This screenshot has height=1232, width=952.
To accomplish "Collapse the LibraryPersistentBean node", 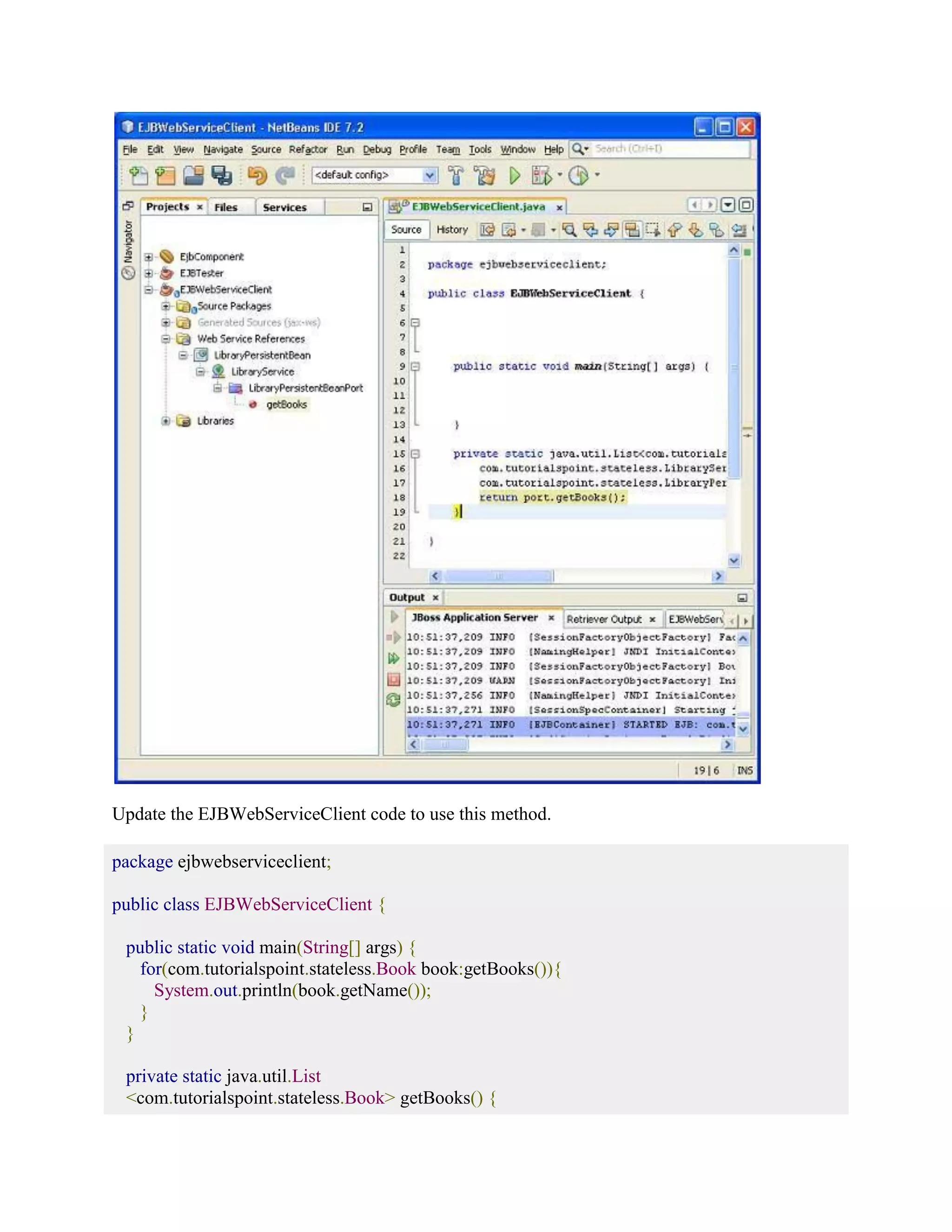I will [183, 355].
